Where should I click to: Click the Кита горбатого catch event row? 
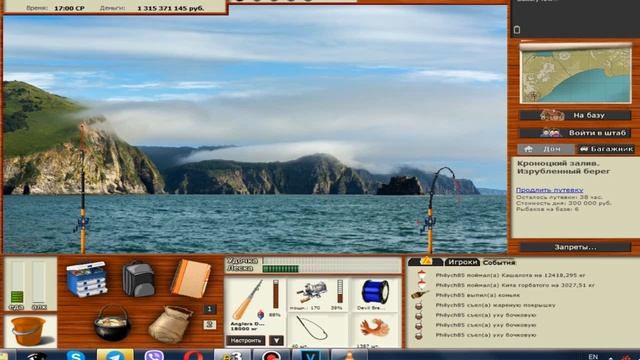click(x=516, y=285)
